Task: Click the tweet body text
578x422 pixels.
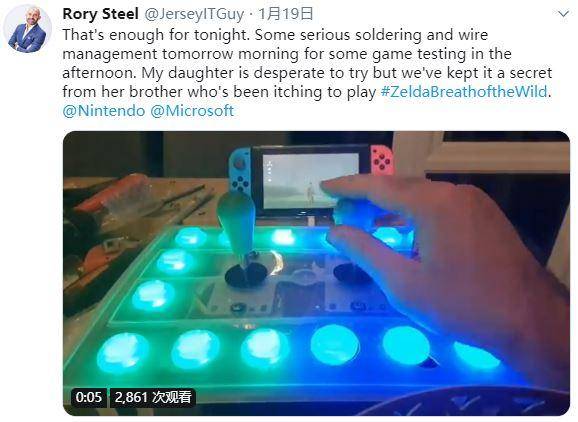Action: pyautogui.click(x=307, y=63)
